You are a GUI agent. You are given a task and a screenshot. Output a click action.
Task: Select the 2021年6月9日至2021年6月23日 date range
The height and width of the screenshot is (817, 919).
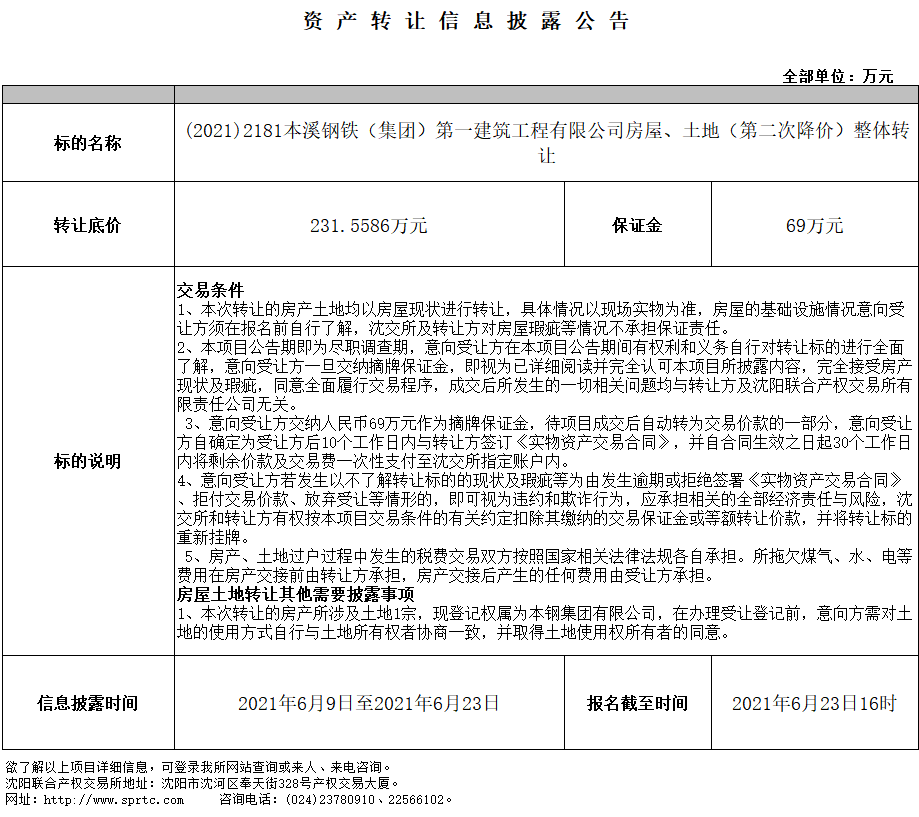tap(369, 703)
